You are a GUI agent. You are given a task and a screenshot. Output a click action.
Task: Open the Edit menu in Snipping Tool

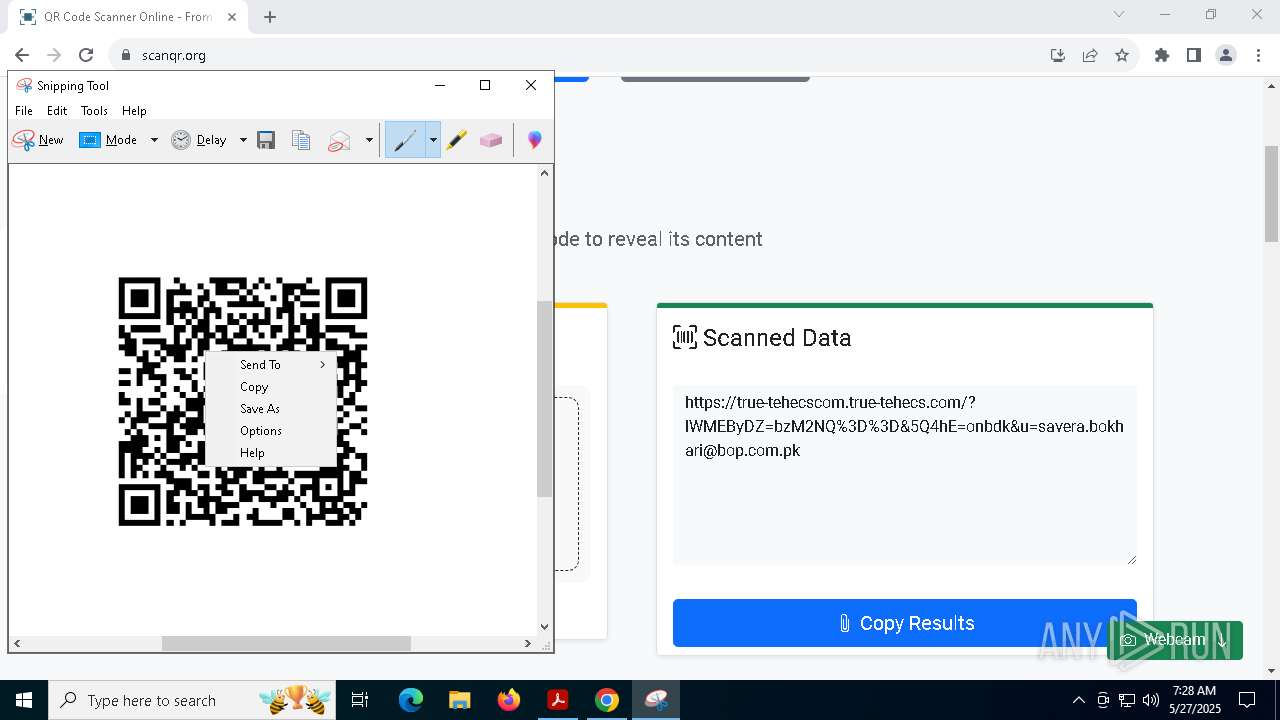57,111
